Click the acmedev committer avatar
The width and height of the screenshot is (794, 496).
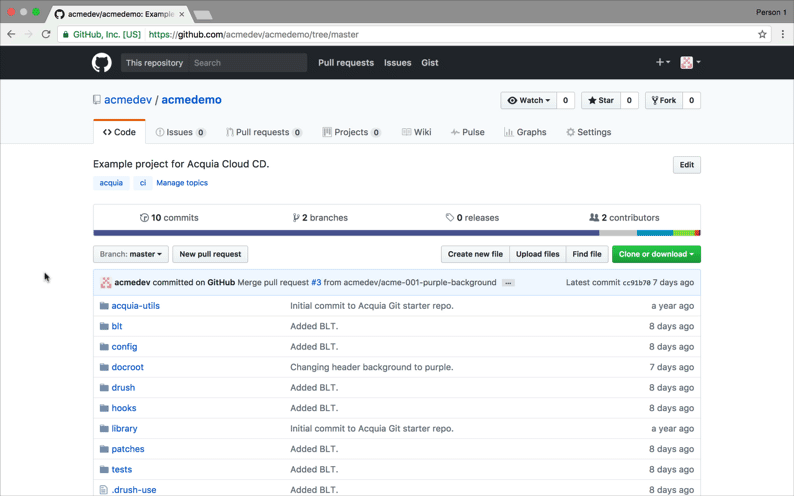tap(105, 283)
